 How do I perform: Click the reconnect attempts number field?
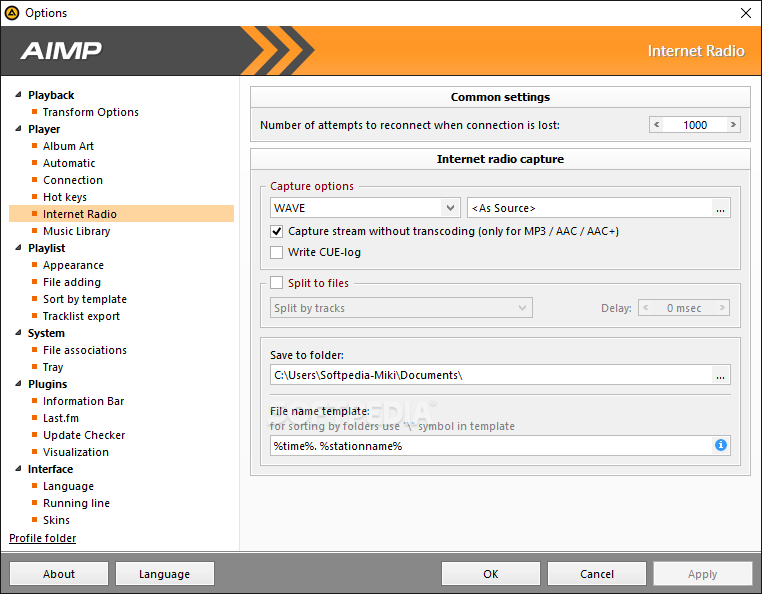(695, 125)
